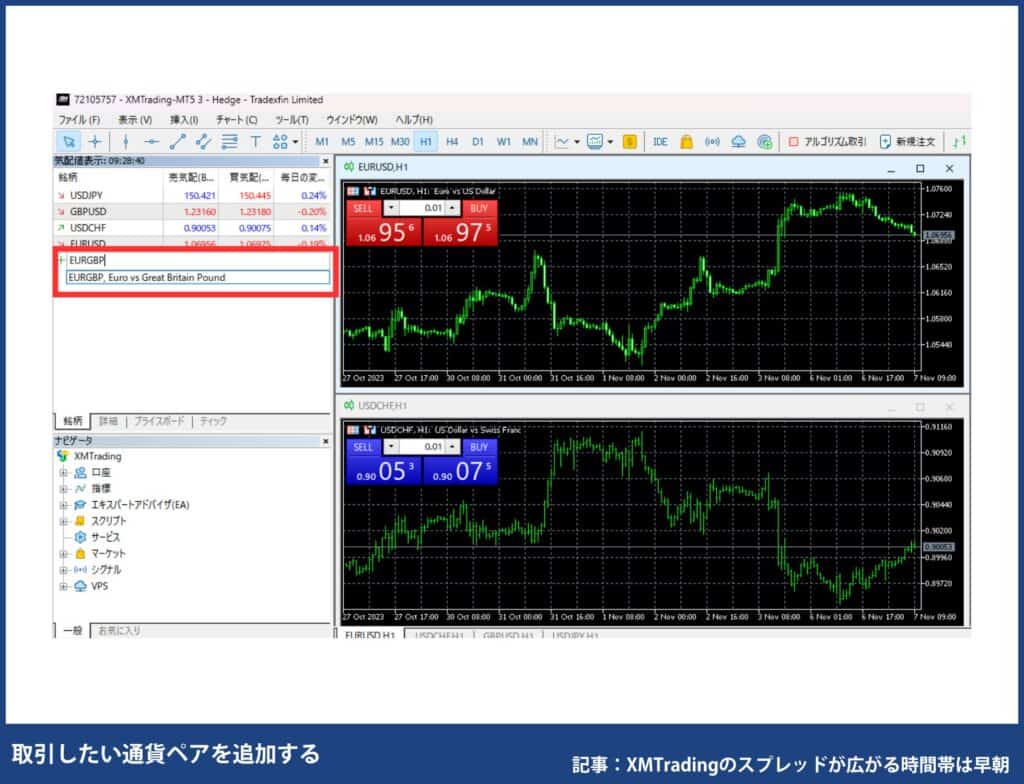The height and width of the screenshot is (784, 1024).
Task: Switch chart to M1 timeframe
Action: tap(322, 142)
